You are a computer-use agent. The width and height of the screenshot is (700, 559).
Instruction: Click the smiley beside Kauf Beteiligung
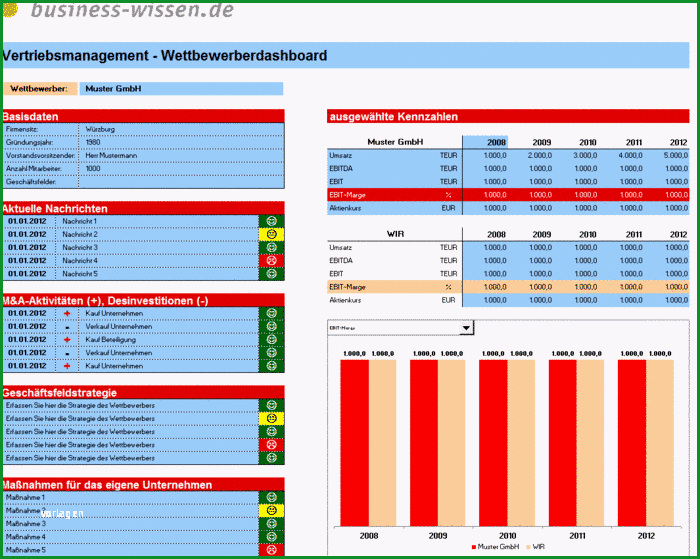tap(271, 339)
